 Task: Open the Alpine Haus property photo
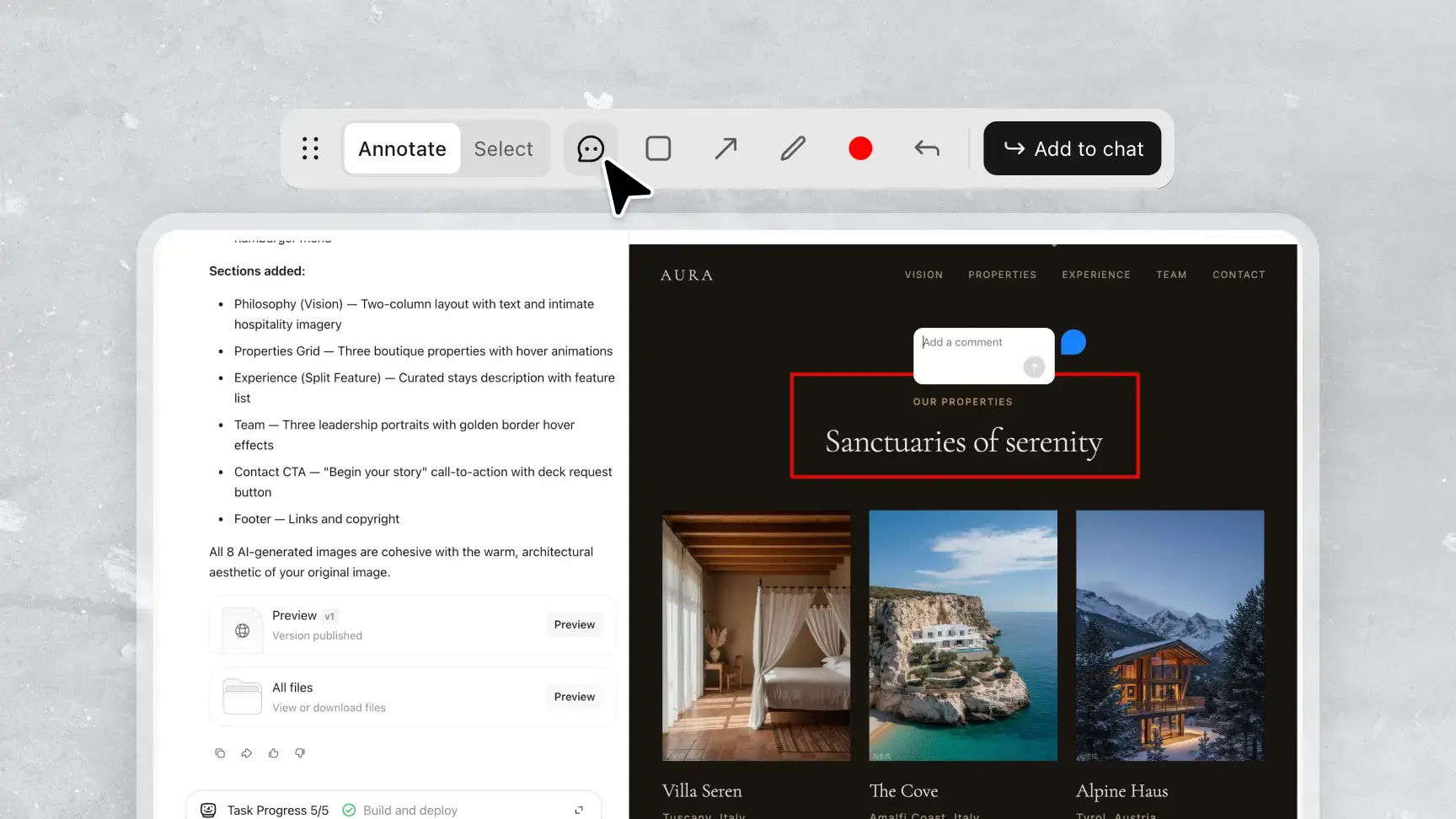(x=1170, y=635)
